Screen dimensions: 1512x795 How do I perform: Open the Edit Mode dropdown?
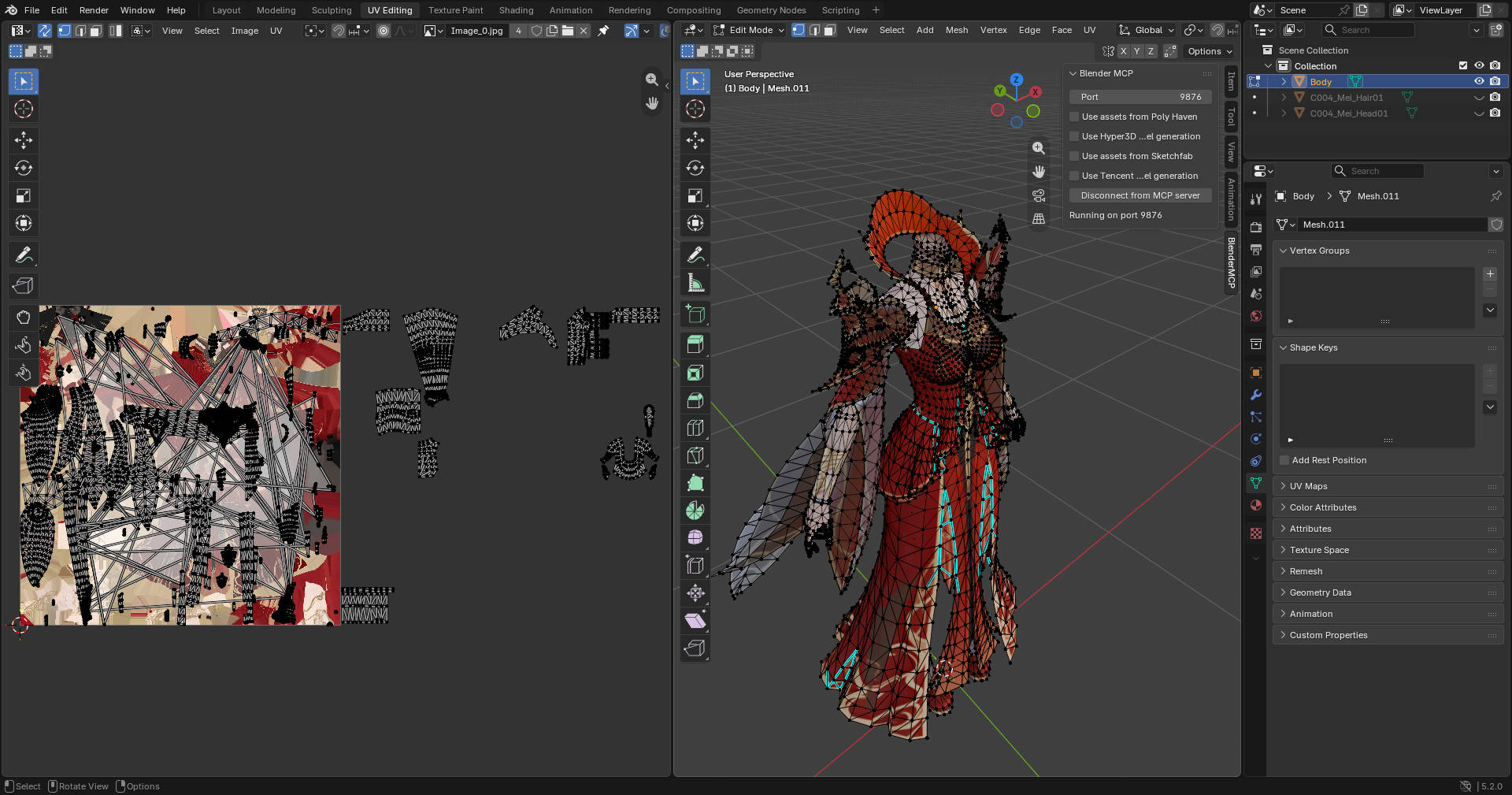tap(749, 30)
